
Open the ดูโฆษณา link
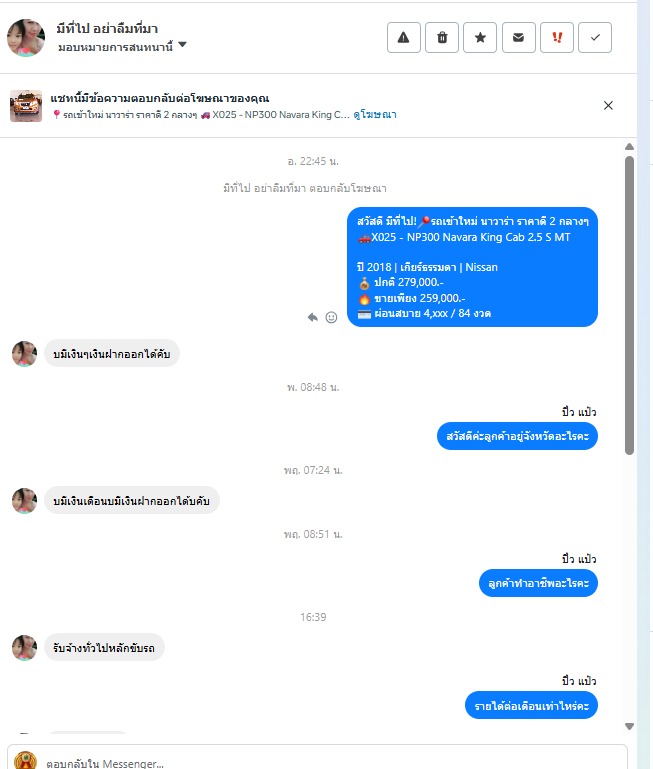[375, 115]
